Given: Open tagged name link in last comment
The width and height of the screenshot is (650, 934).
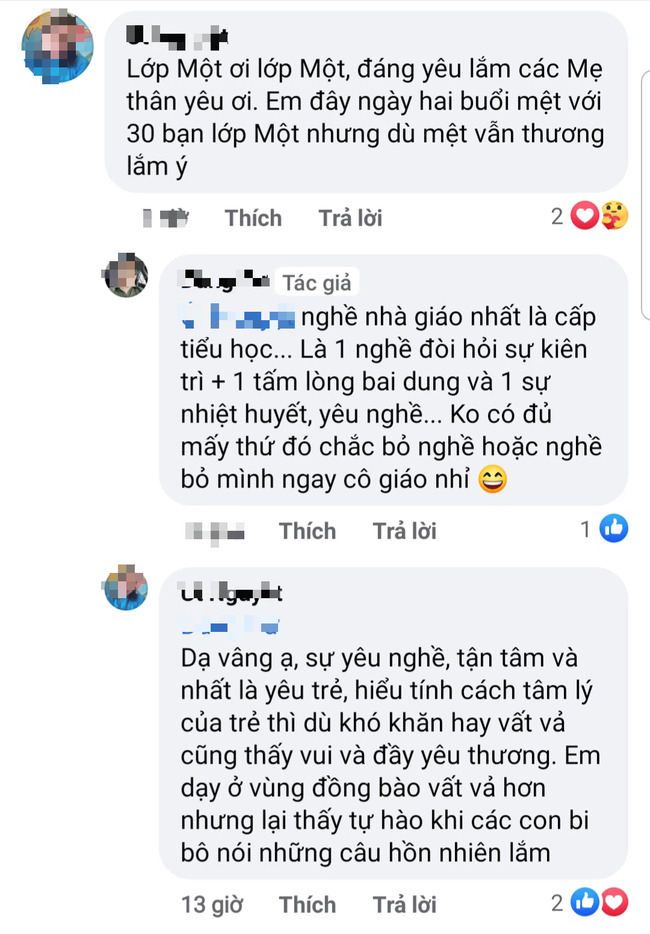Looking at the screenshot, I should click(230, 625).
